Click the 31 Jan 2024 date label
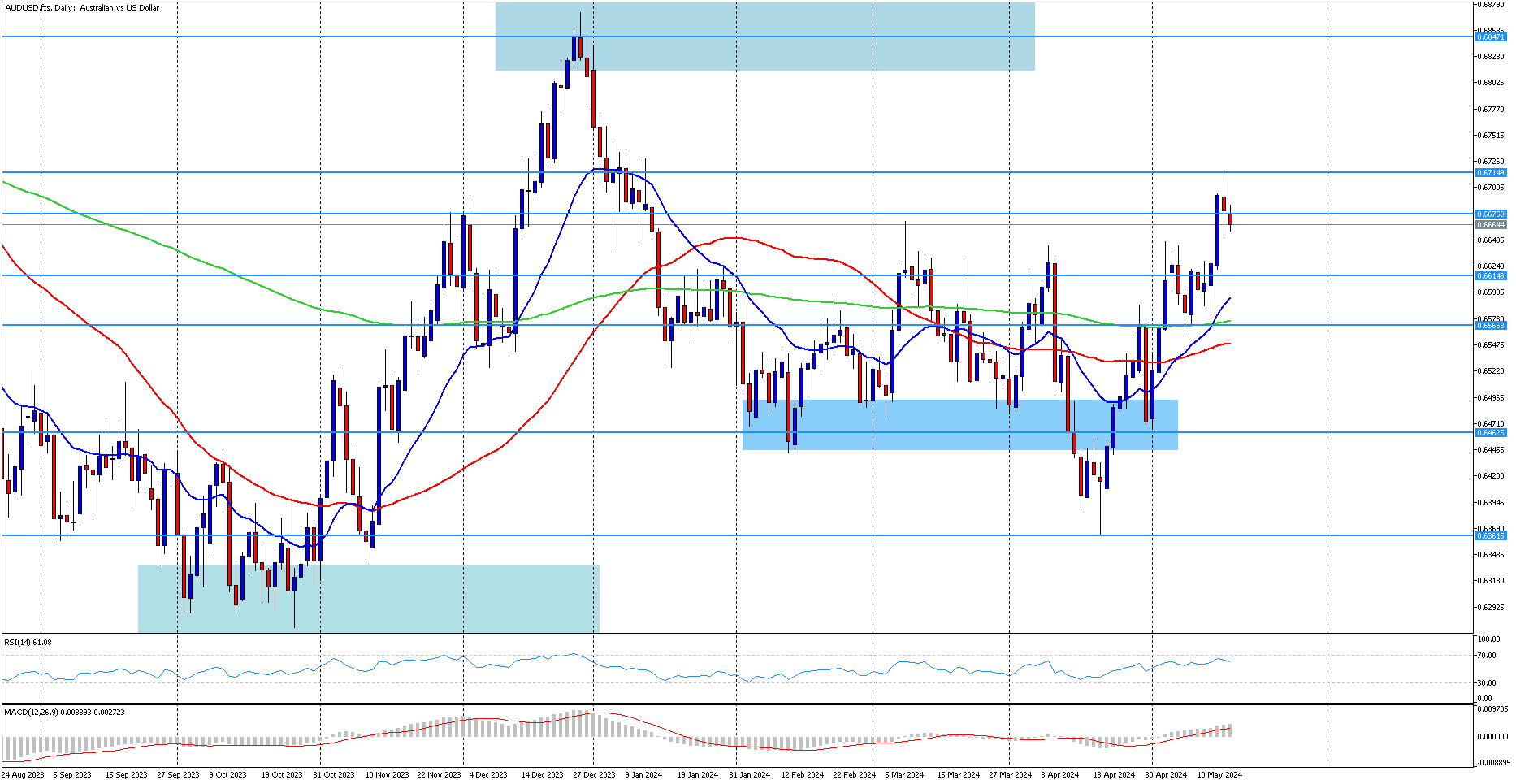Image resolution: width=1516 pixels, height=784 pixels. click(750, 774)
